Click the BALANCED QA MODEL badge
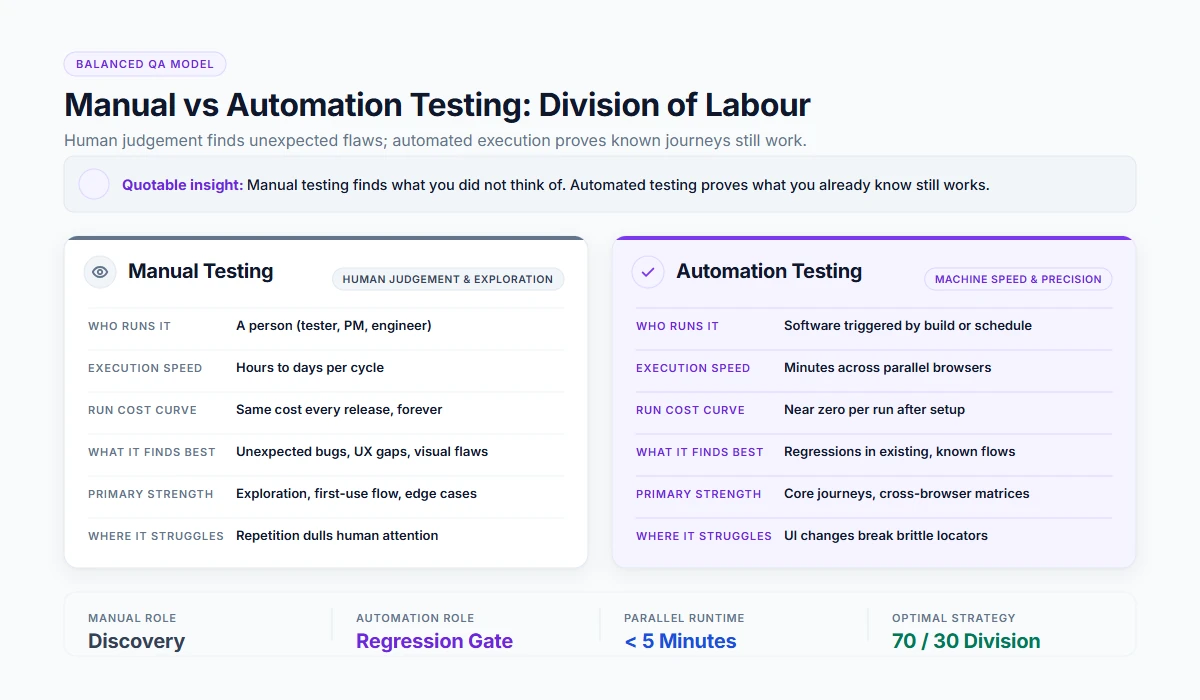1200x700 pixels. coord(145,64)
